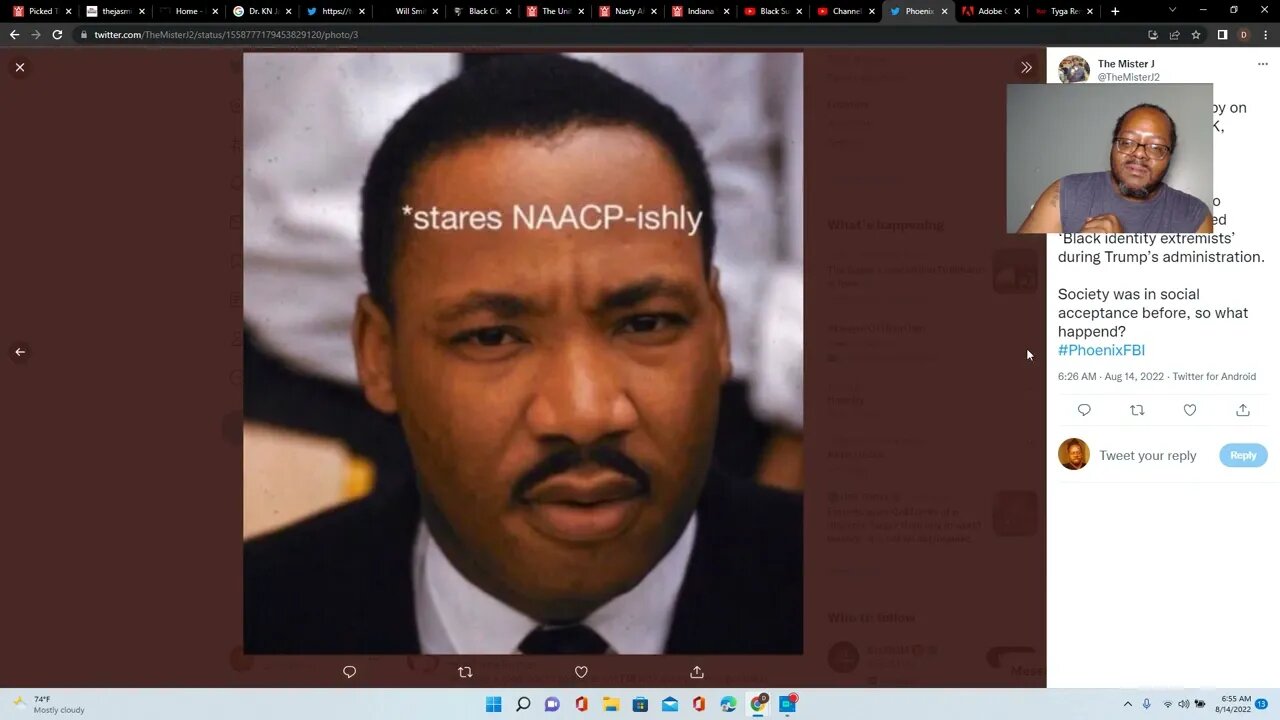
Task: Close the photo viewer with the X icon
Action: click(x=20, y=67)
